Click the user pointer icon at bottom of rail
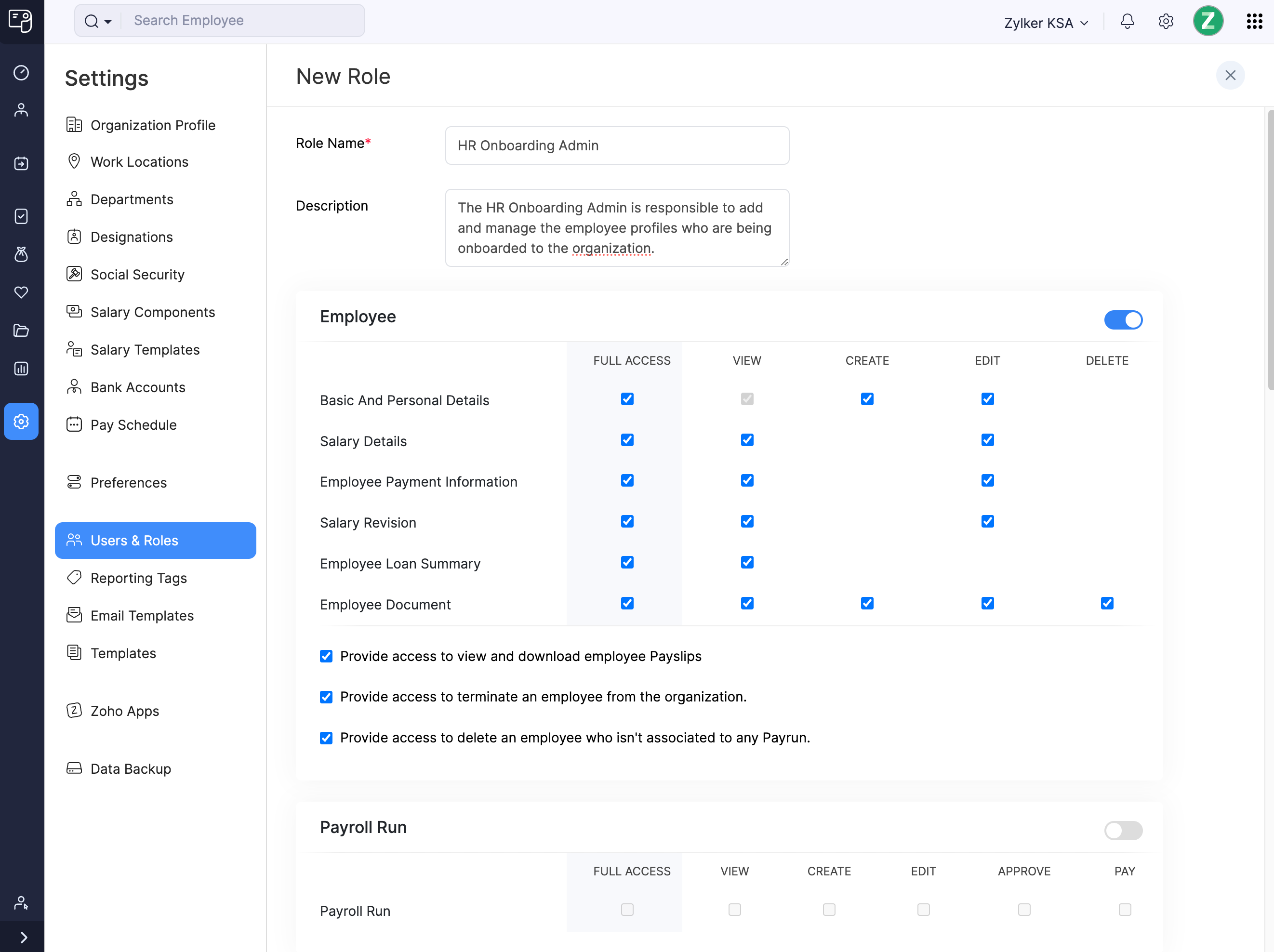This screenshot has width=1274, height=952. pyautogui.click(x=21, y=903)
